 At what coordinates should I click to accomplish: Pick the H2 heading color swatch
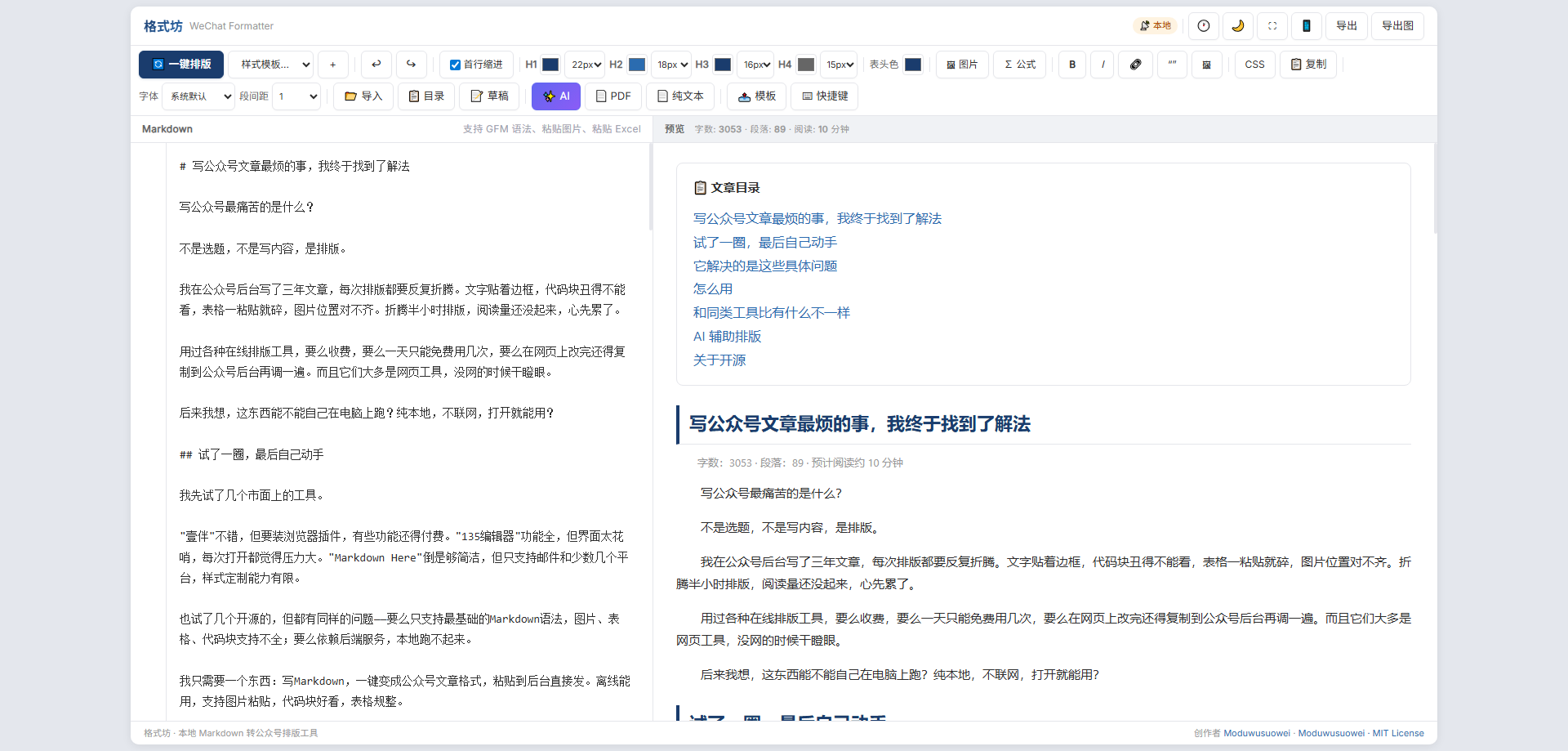point(637,65)
